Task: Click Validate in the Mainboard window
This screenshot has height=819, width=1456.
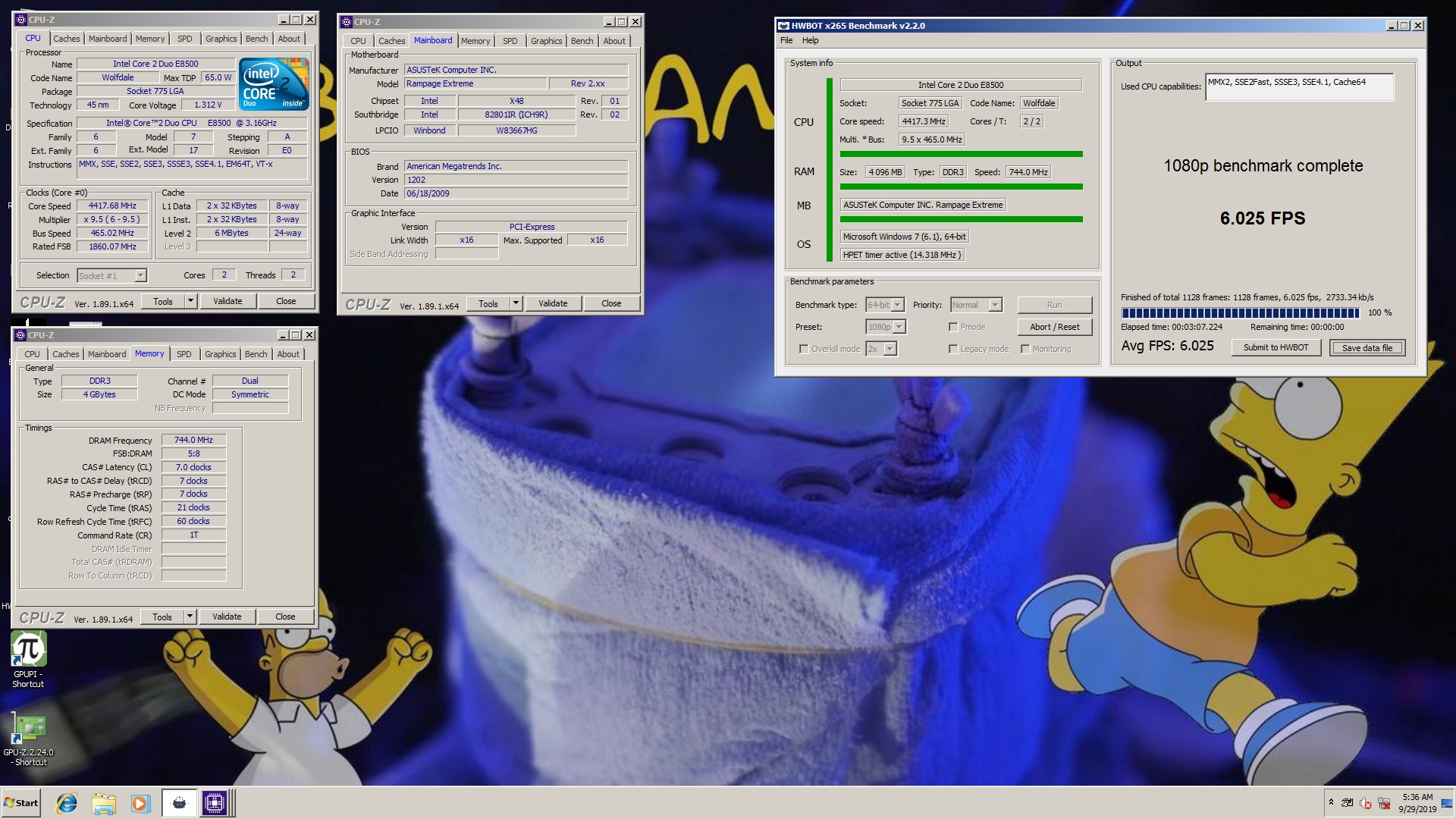Action: (553, 303)
